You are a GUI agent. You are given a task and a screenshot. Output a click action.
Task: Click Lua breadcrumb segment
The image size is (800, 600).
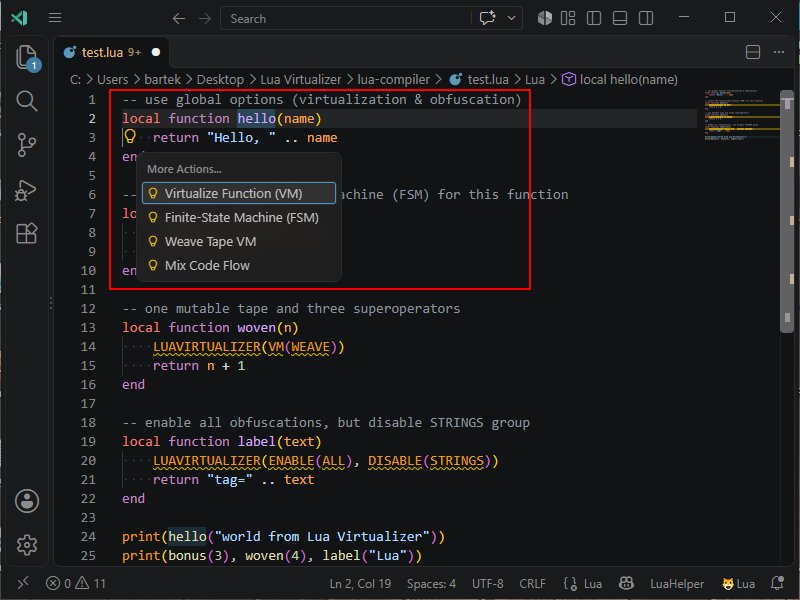coord(535,80)
